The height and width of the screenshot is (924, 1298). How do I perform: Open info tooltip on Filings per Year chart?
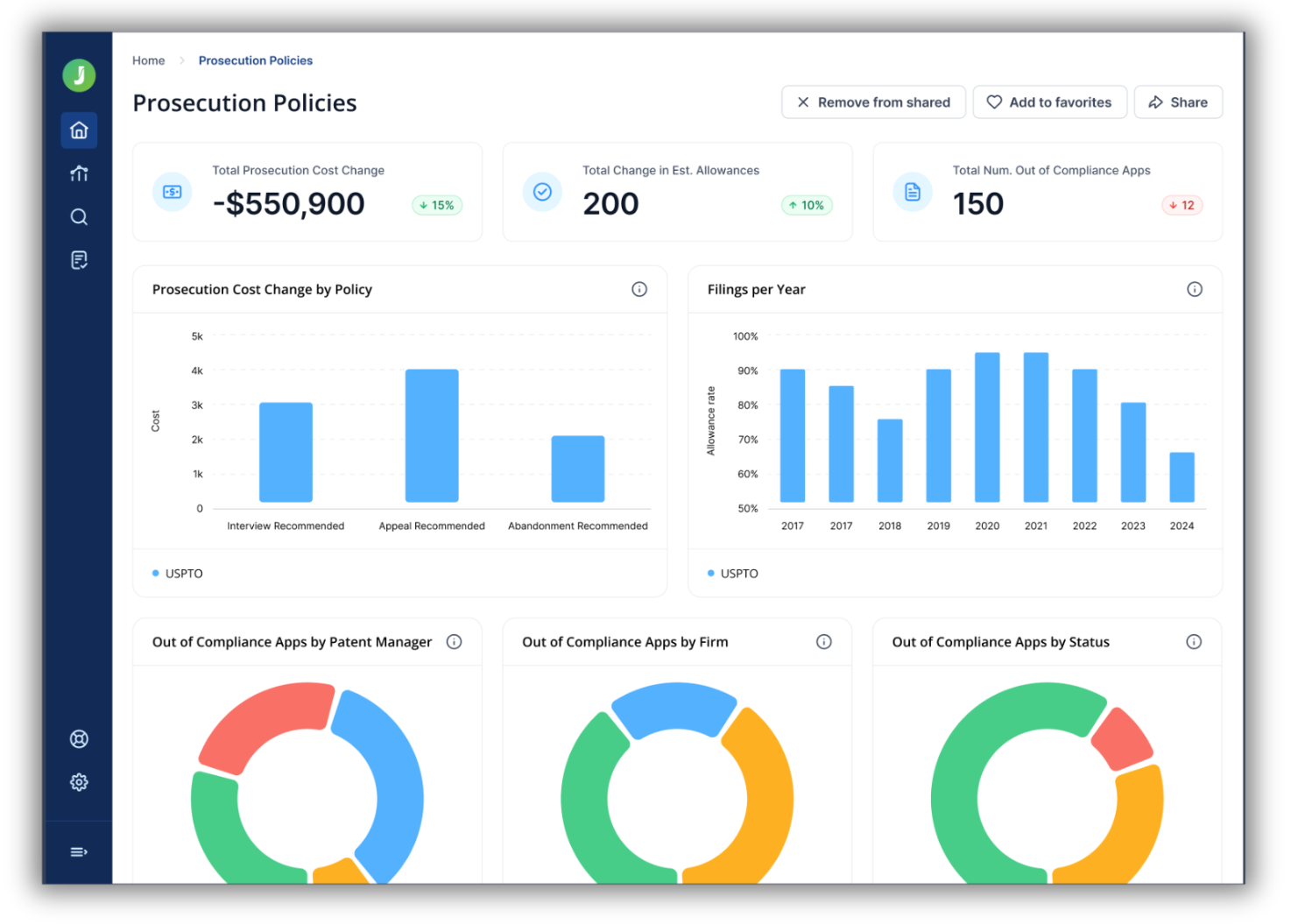1195,289
